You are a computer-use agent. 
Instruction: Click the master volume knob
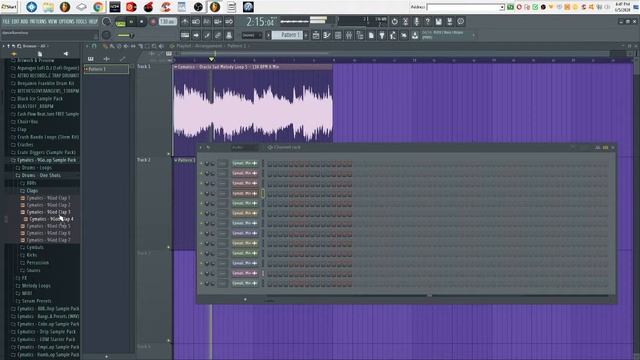[x=107, y=22]
